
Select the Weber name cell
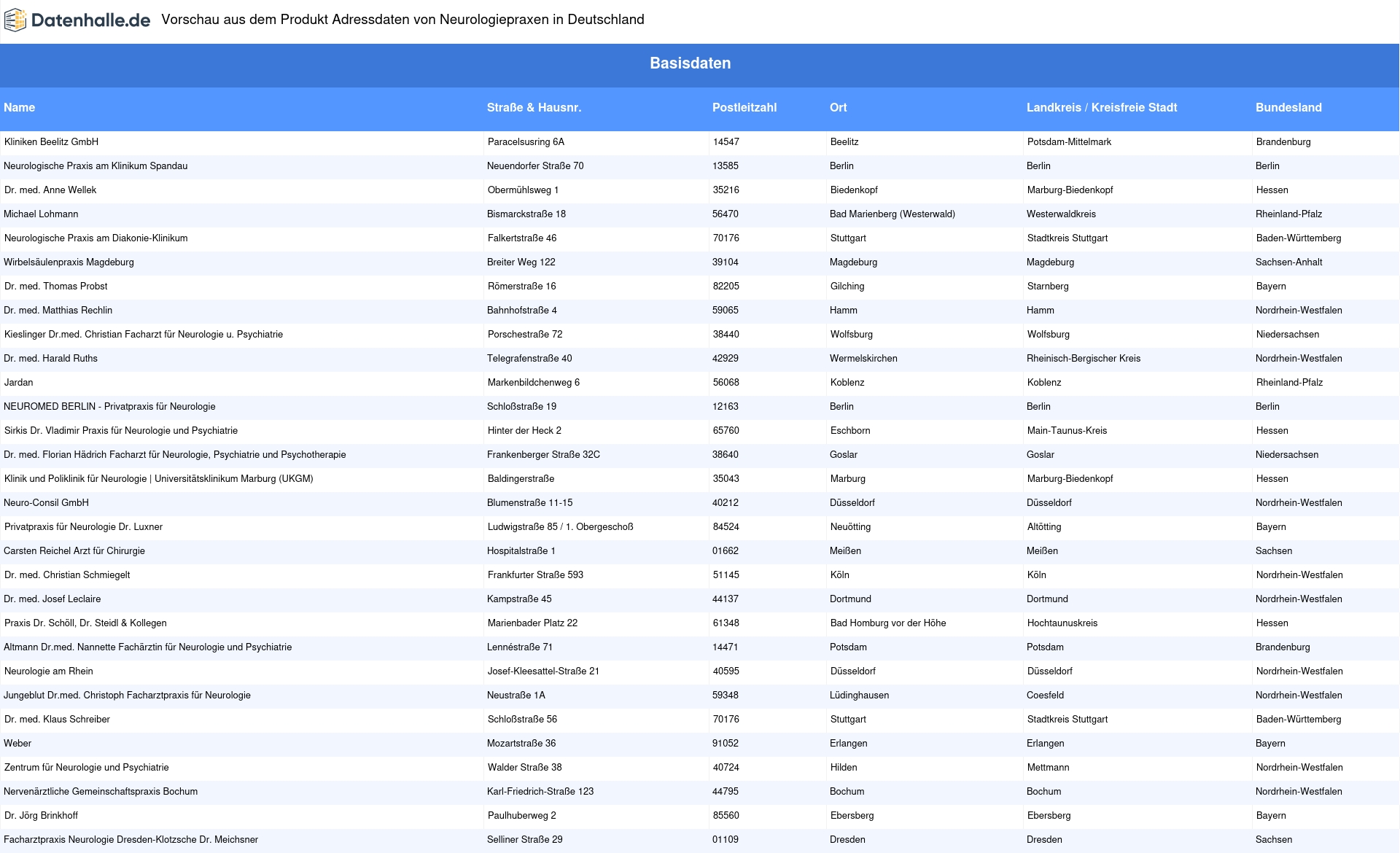point(17,744)
